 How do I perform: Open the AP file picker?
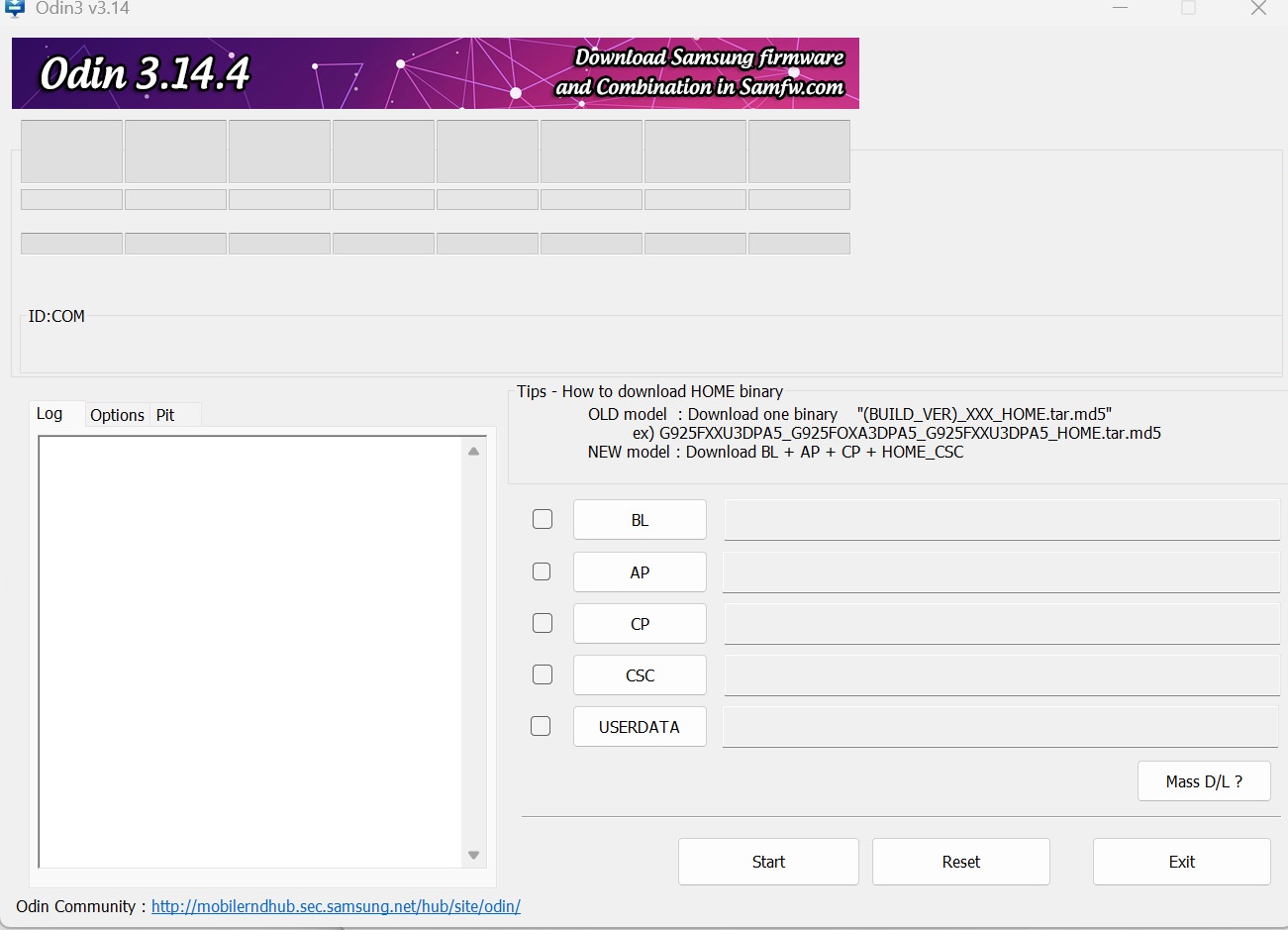pyautogui.click(x=639, y=571)
